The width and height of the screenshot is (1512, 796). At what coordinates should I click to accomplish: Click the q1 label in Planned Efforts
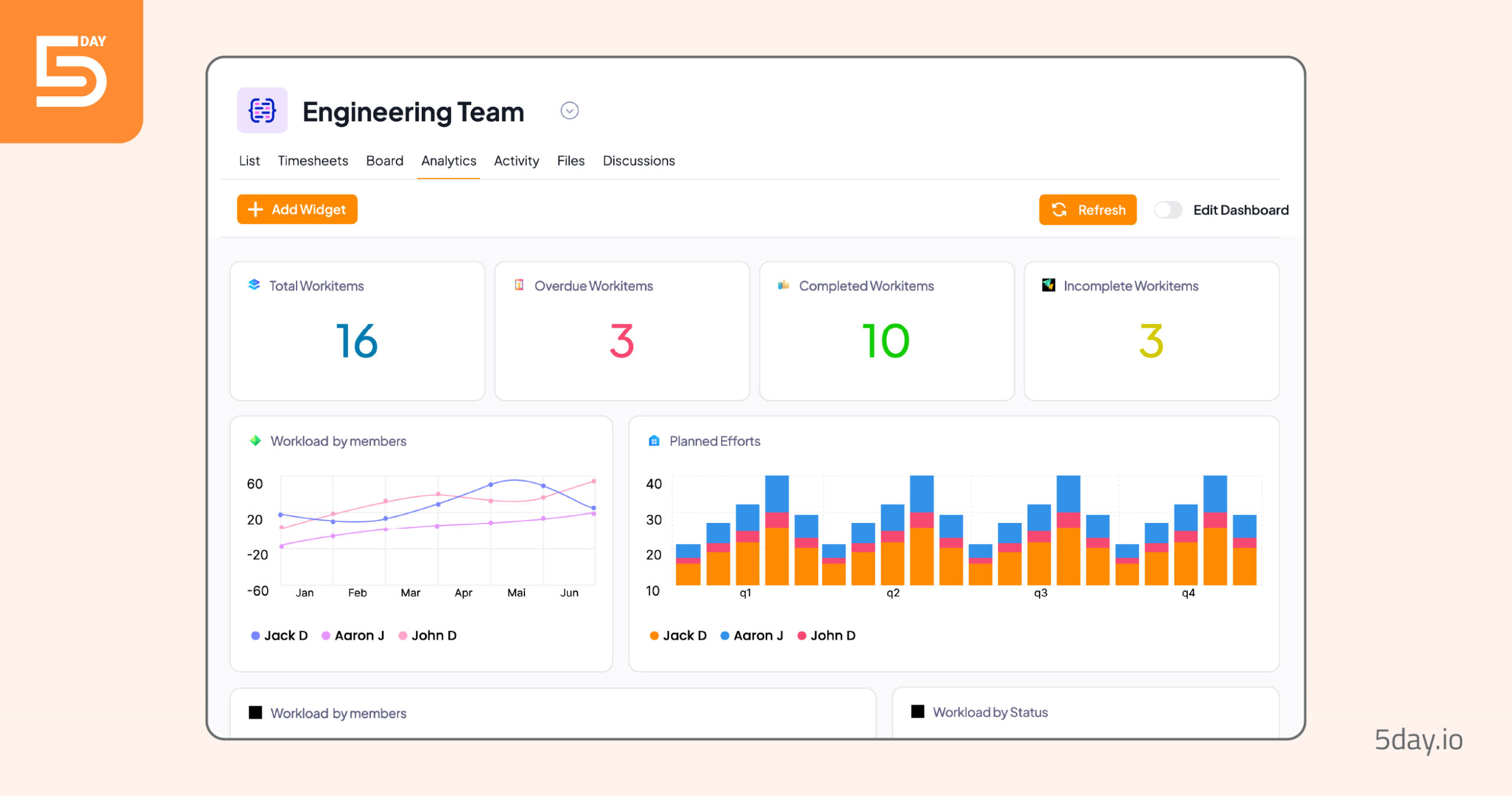(745, 593)
